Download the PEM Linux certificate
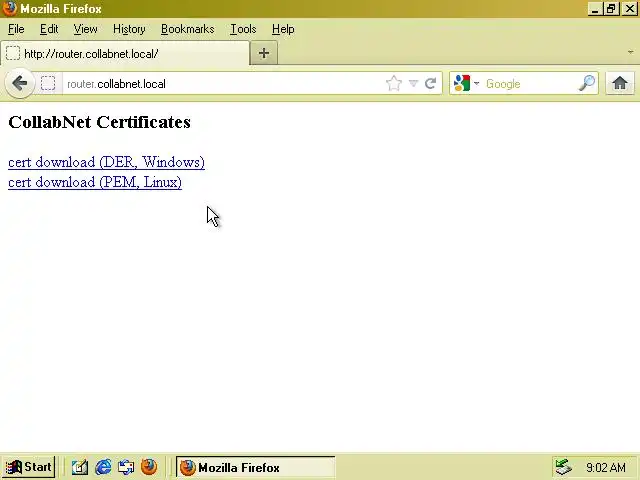Viewport: 640px width, 480px height. (95, 182)
